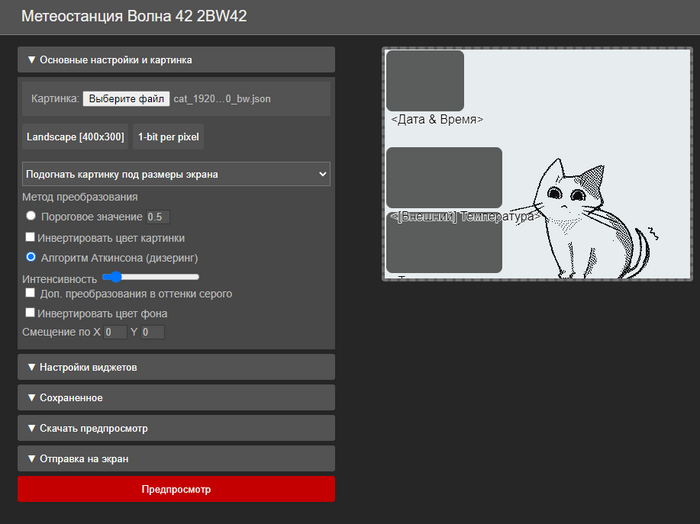The width and height of the screenshot is (700, 524).
Task: Check Доп. преобразования в оттенки серого
Action: pyautogui.click(x=31, y=294)
